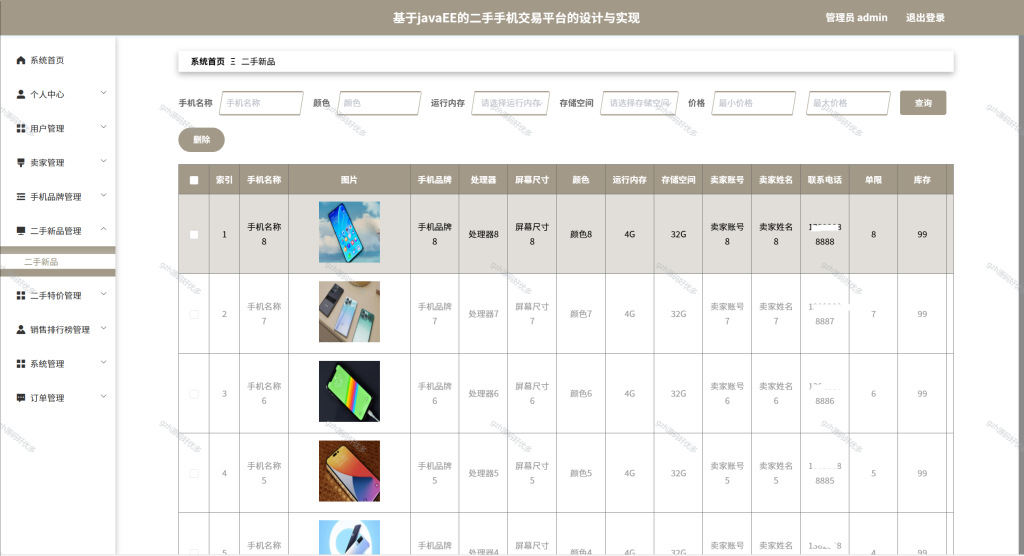The image size is (1024, 556).
Task: Click the 查询 search button
Action: click(923, 103)
